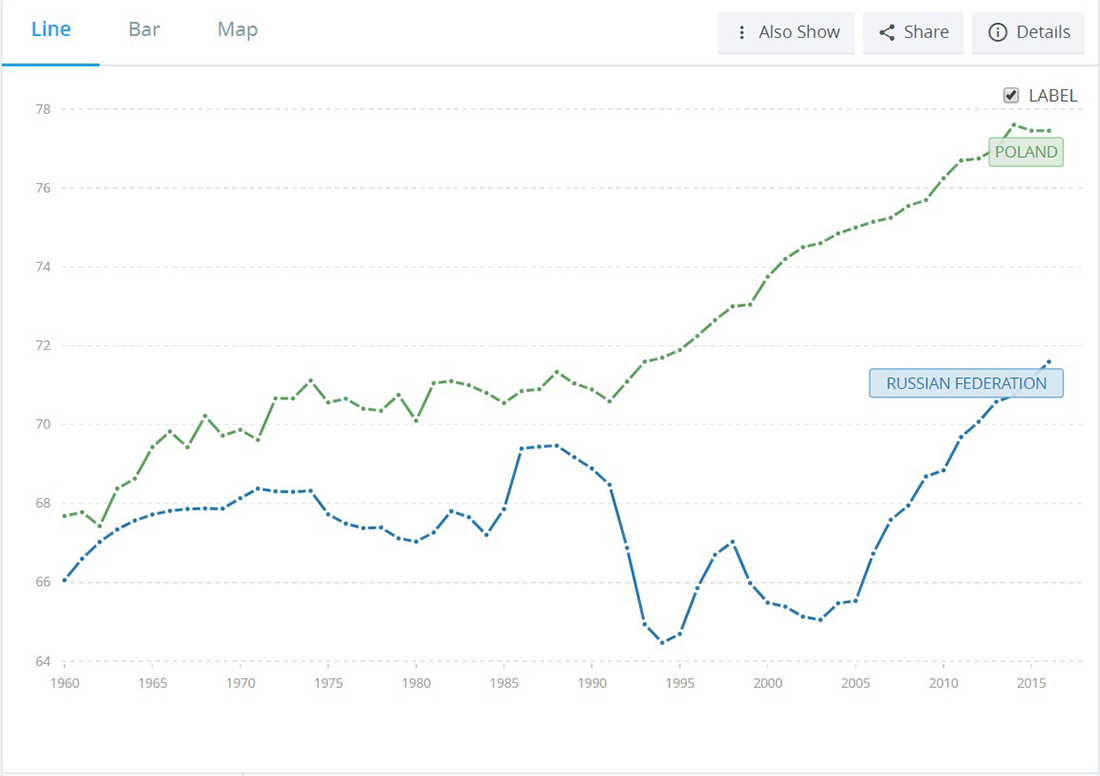Click the 1965 x-axis year label

pos(152,683)
